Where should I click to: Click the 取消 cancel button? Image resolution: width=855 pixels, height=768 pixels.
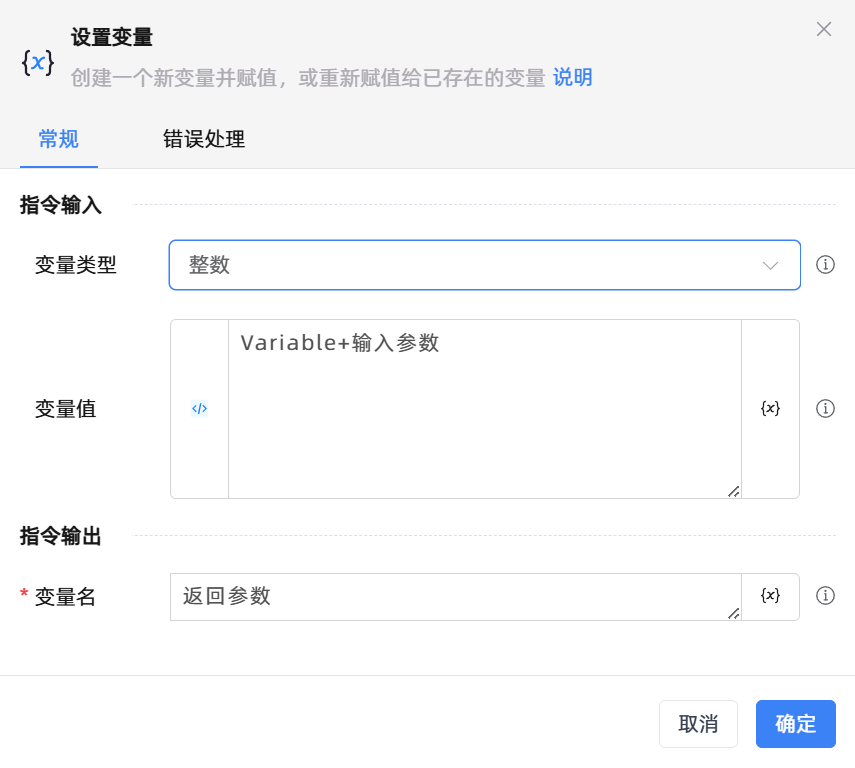698,723
